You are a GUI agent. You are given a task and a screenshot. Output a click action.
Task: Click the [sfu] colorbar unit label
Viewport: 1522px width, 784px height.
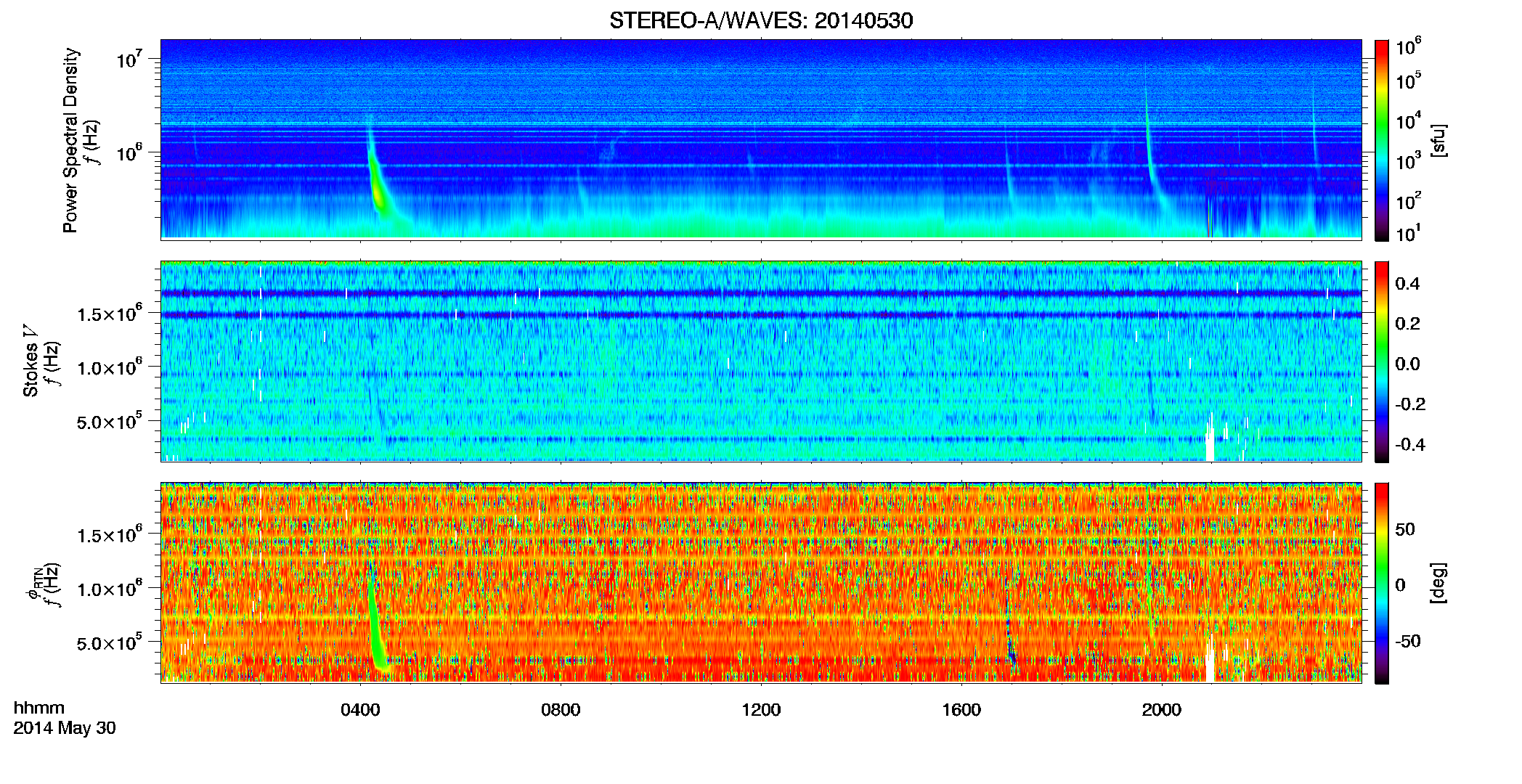(x=1438, y=140)
